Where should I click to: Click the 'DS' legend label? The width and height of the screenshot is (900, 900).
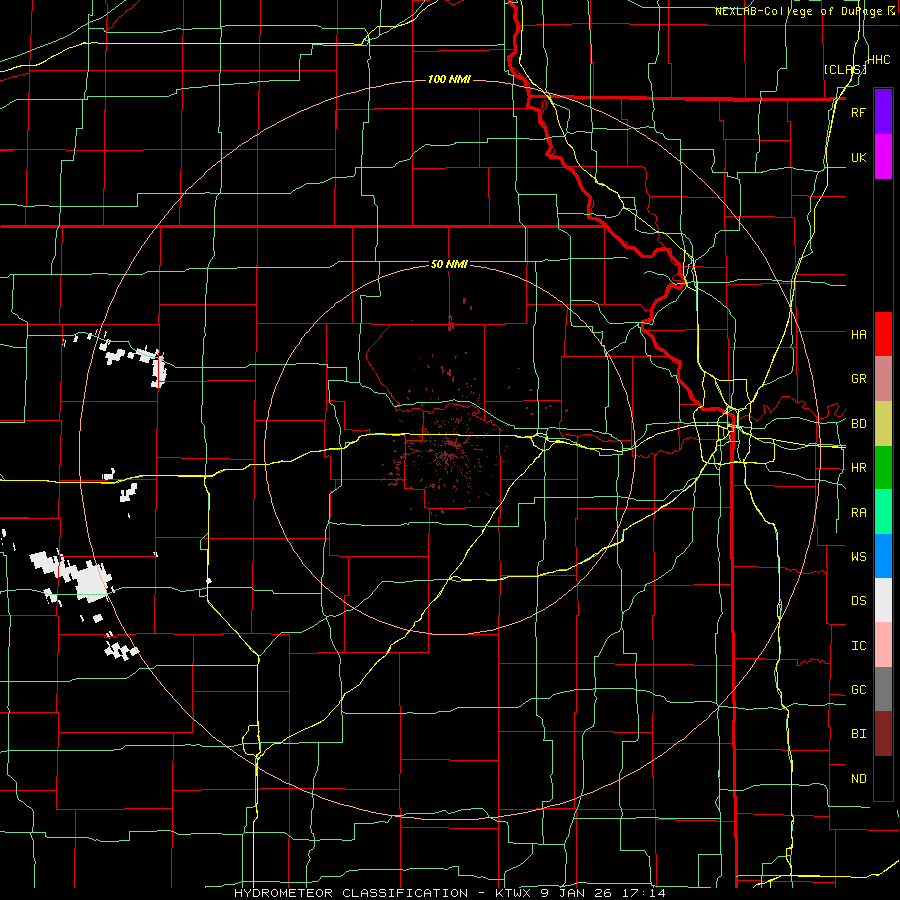click(x=858, y=600)
